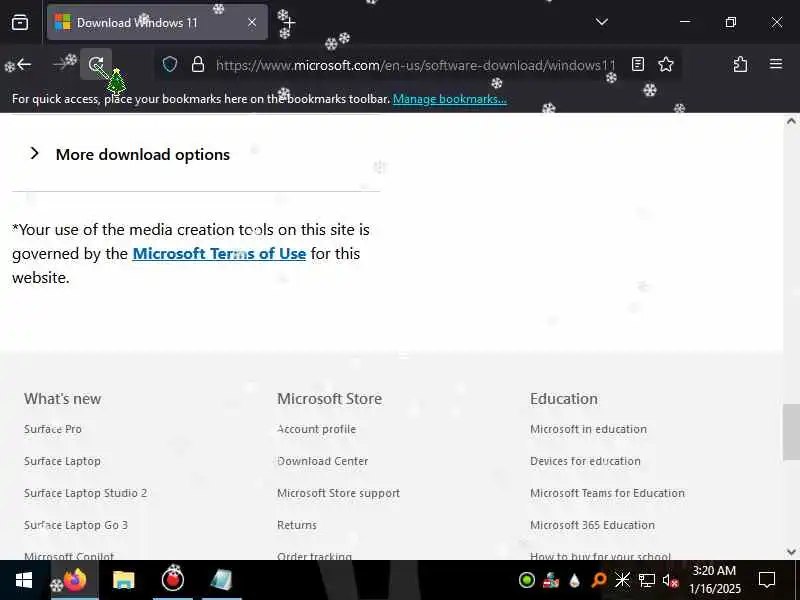Screen dimensions: 800x600
Task: Click the page scrollbar up arrow
Action: (x=791, y=121)
